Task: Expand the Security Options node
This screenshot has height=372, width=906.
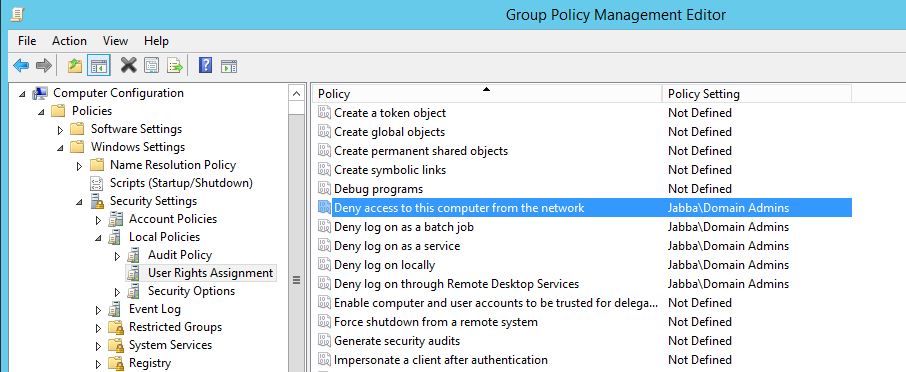Action: coord(118,292)
